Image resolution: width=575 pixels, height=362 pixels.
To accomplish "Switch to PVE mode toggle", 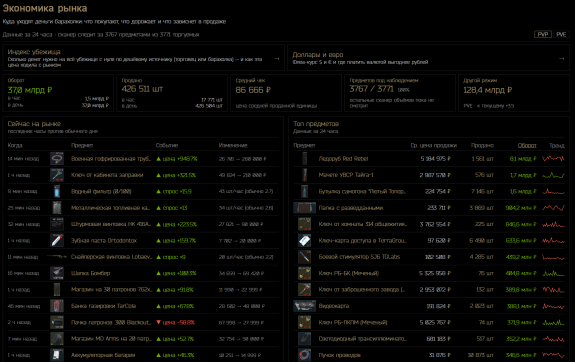I will coord(561,34).
